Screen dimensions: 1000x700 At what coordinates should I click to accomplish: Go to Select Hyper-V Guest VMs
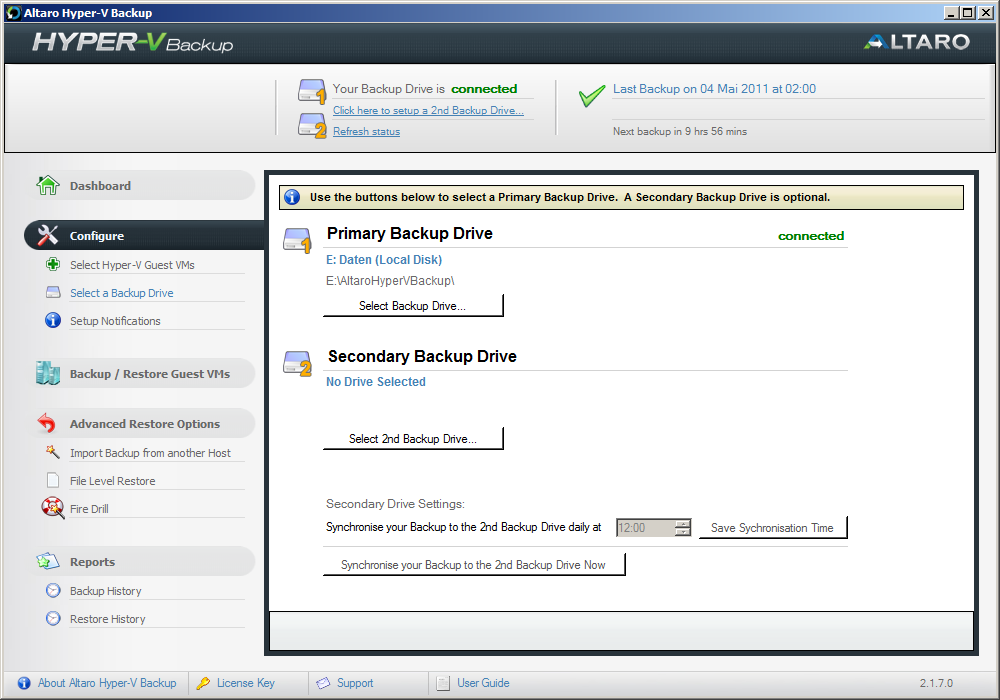point(132,265)
